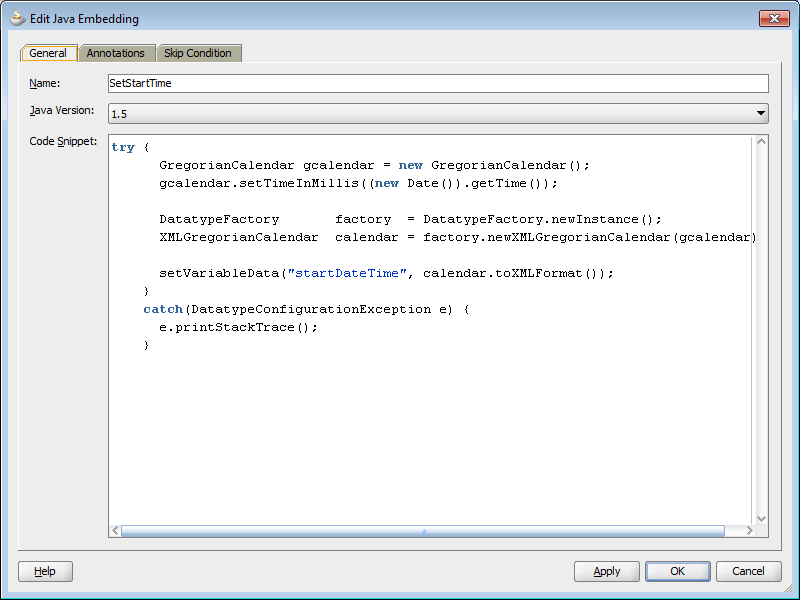Click the gcalendar.setTimeInMillis line
The image size is (800, 600).
(x=358, y=184)
